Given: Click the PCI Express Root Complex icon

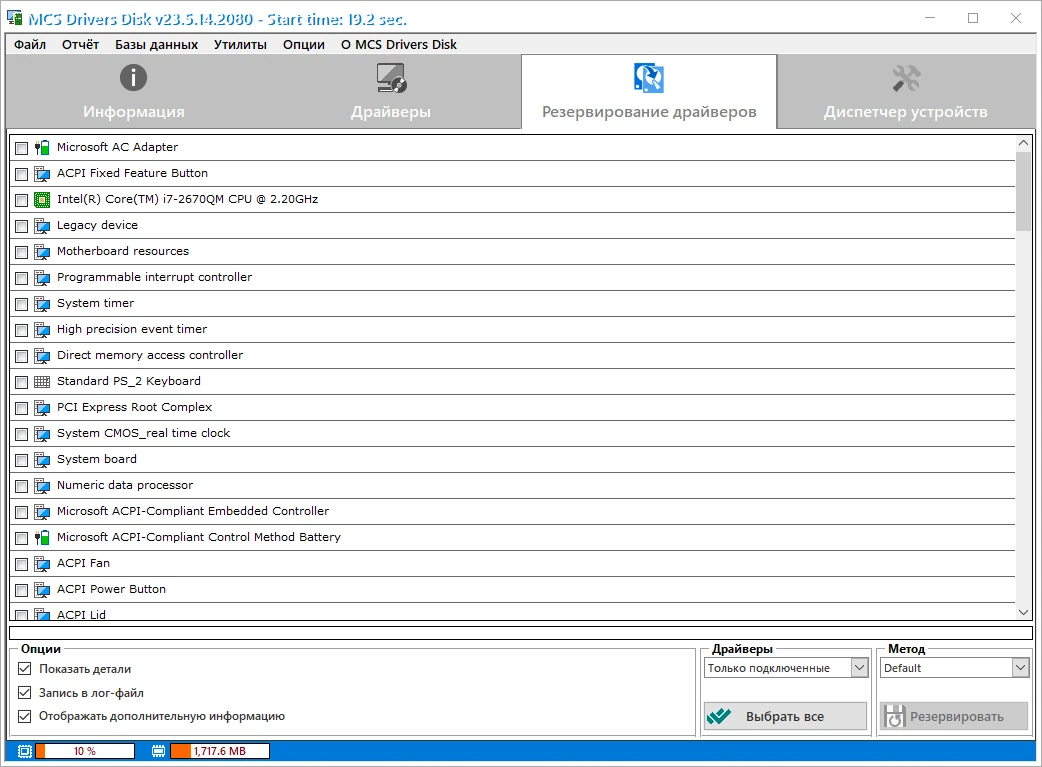Looking at the screenshot, I should point(42,407).
